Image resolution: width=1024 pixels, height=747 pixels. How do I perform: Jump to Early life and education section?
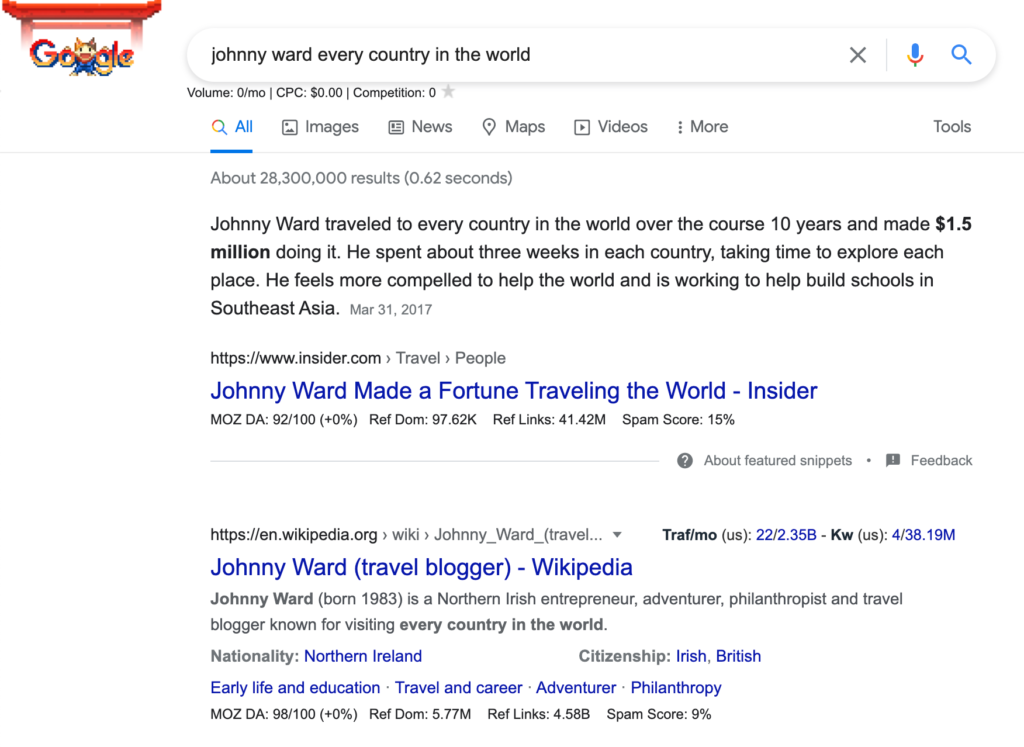(x=295, y=688)
